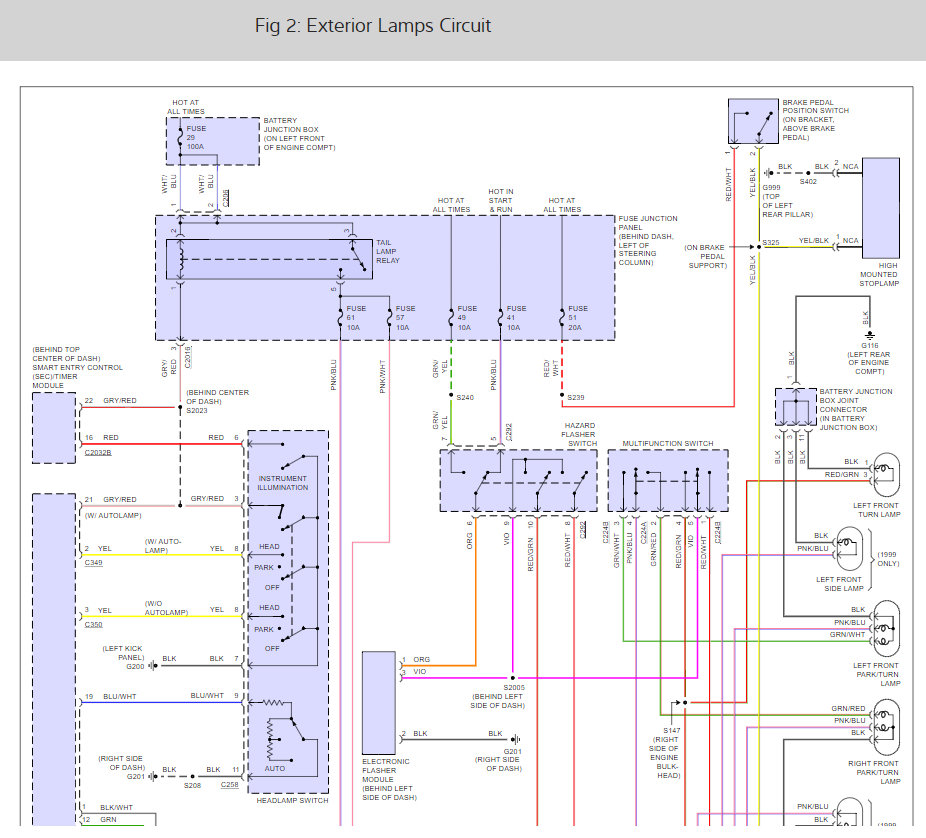926x838 pixels.
Task: Click the 'MULTIFUNCTION SWITCH' label
Action: [x=667, y=444]
